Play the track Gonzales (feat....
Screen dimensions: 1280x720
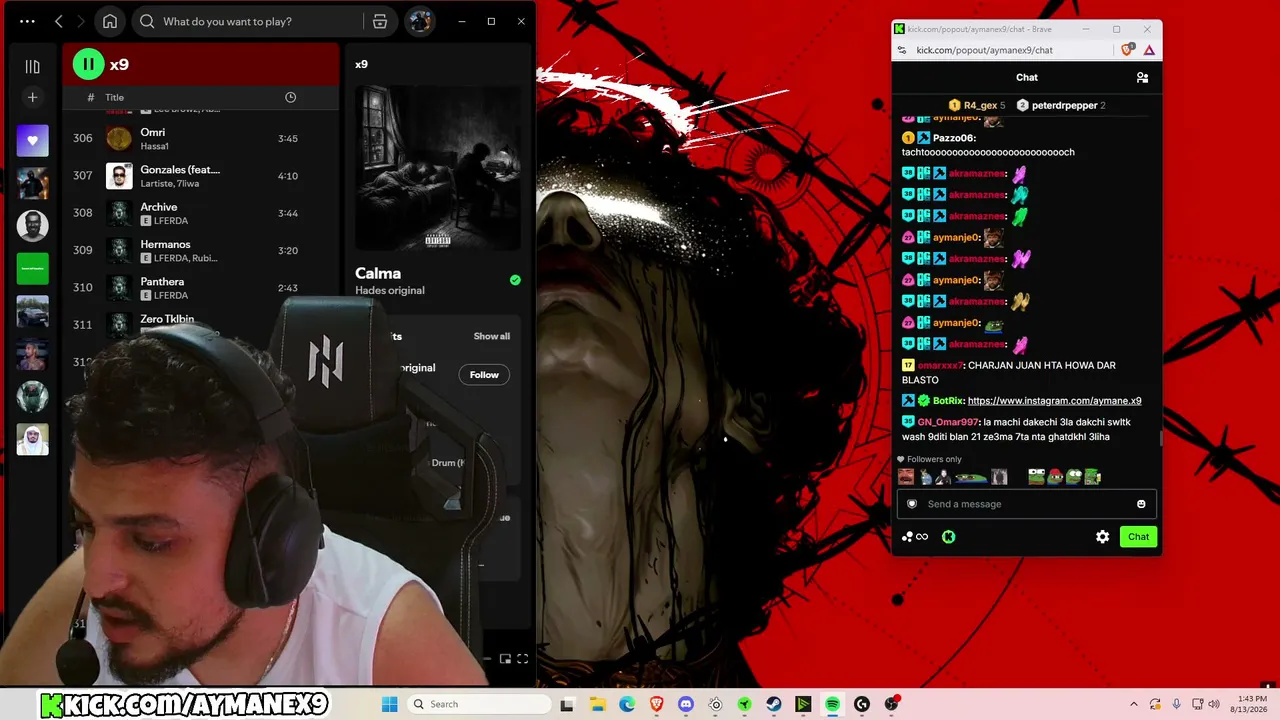pos(180,169)
